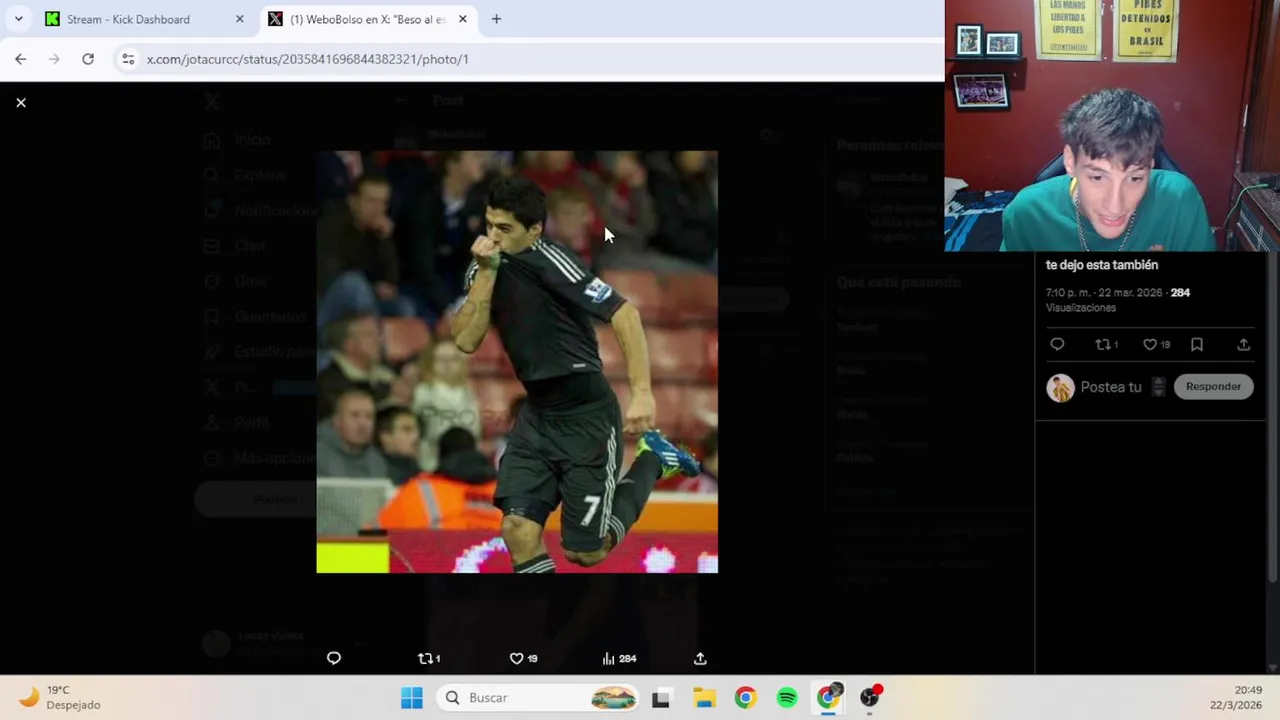Screen dimensions: 1280x720
Task: Close the photo viewer with the X icon
Action: click(21, 102)
